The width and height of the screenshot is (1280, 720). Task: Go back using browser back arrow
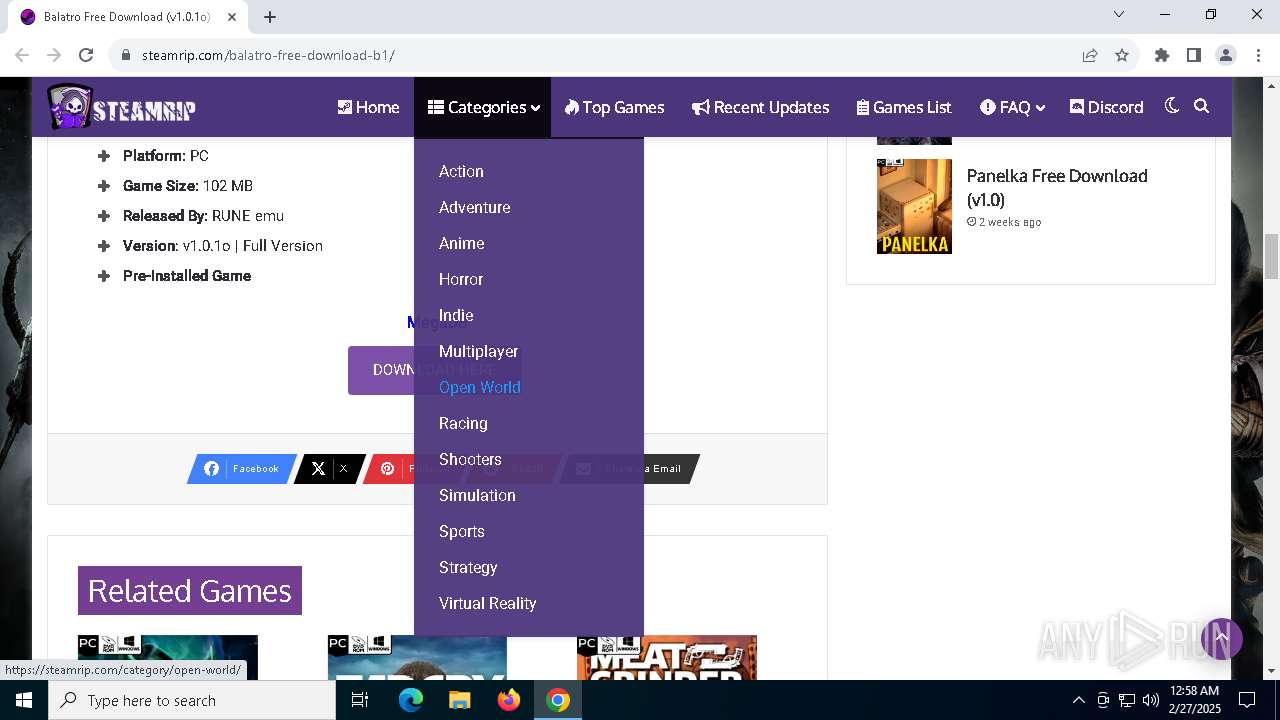[22, 55]
